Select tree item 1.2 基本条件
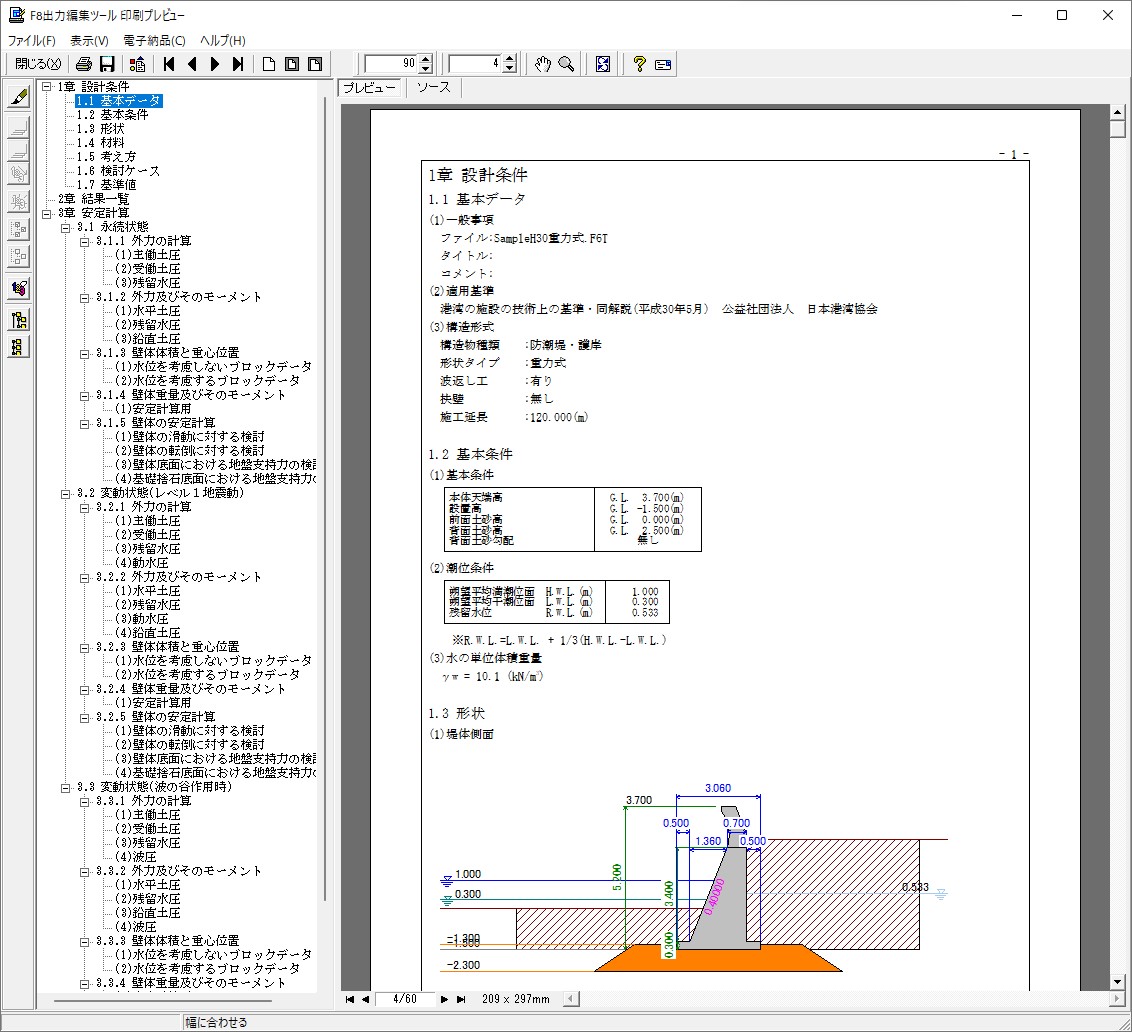1132x1032 pixels. pos(113,115)
